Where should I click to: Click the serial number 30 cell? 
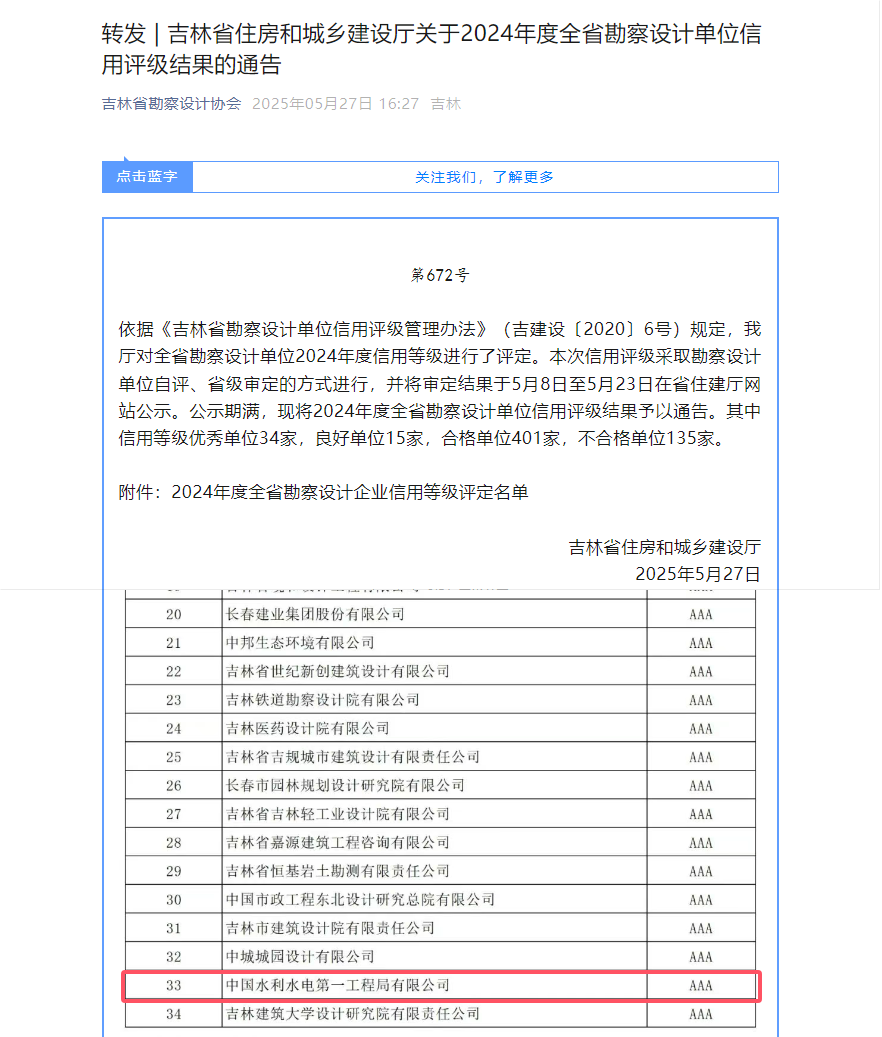click(174, 899)
